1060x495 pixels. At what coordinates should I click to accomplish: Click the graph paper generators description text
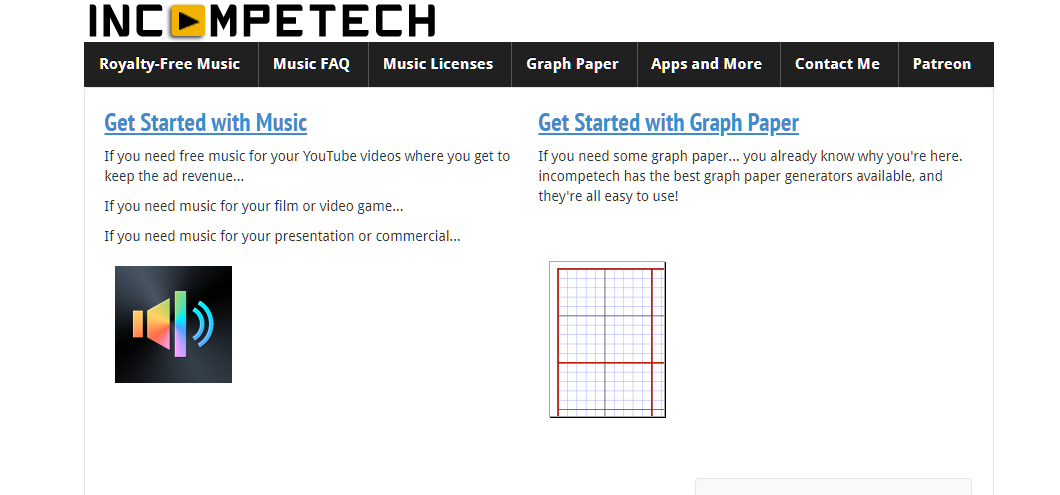pyautogui.click(x=740, y=176)
